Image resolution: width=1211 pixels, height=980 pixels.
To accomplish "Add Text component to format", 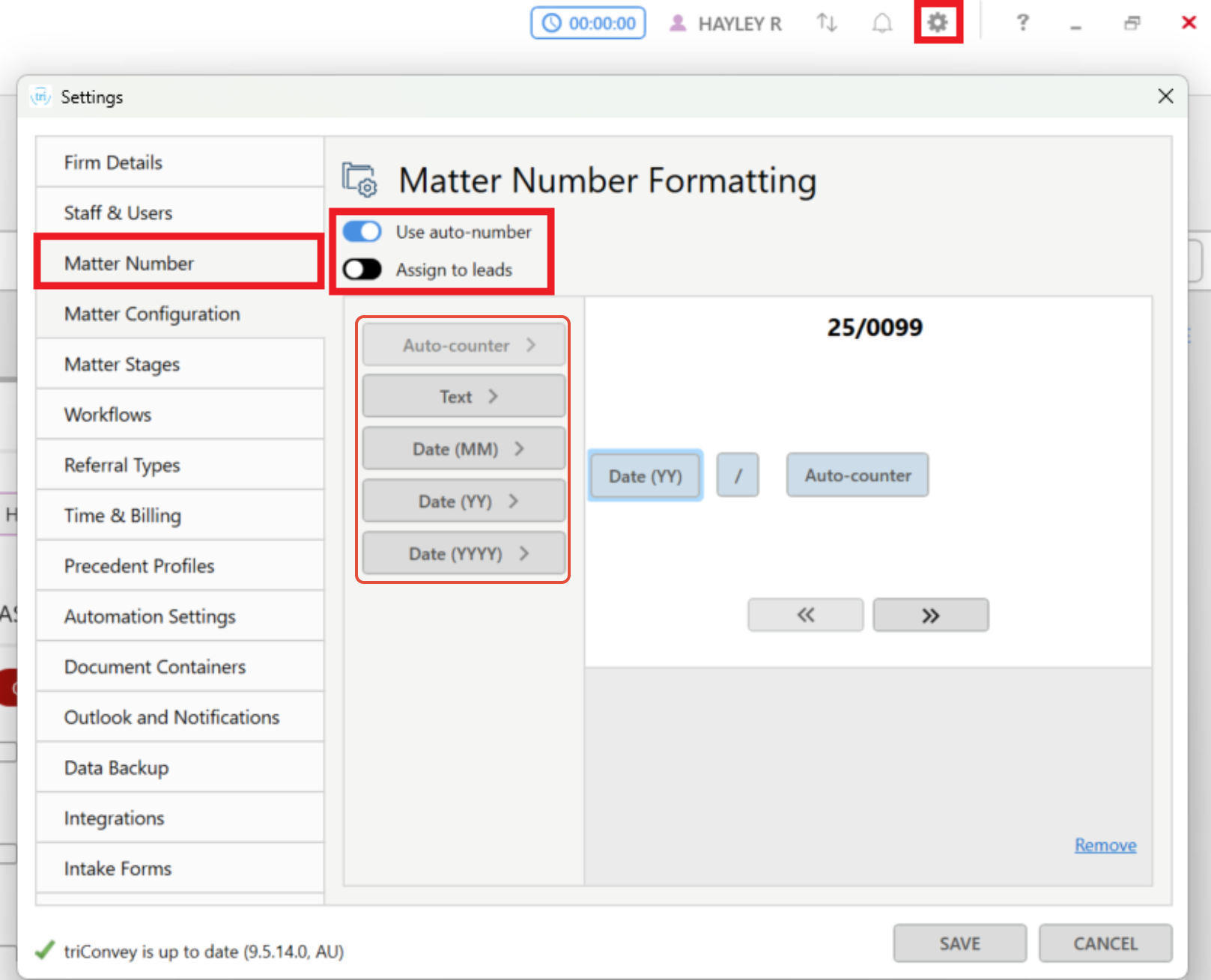I will [464, 397].
